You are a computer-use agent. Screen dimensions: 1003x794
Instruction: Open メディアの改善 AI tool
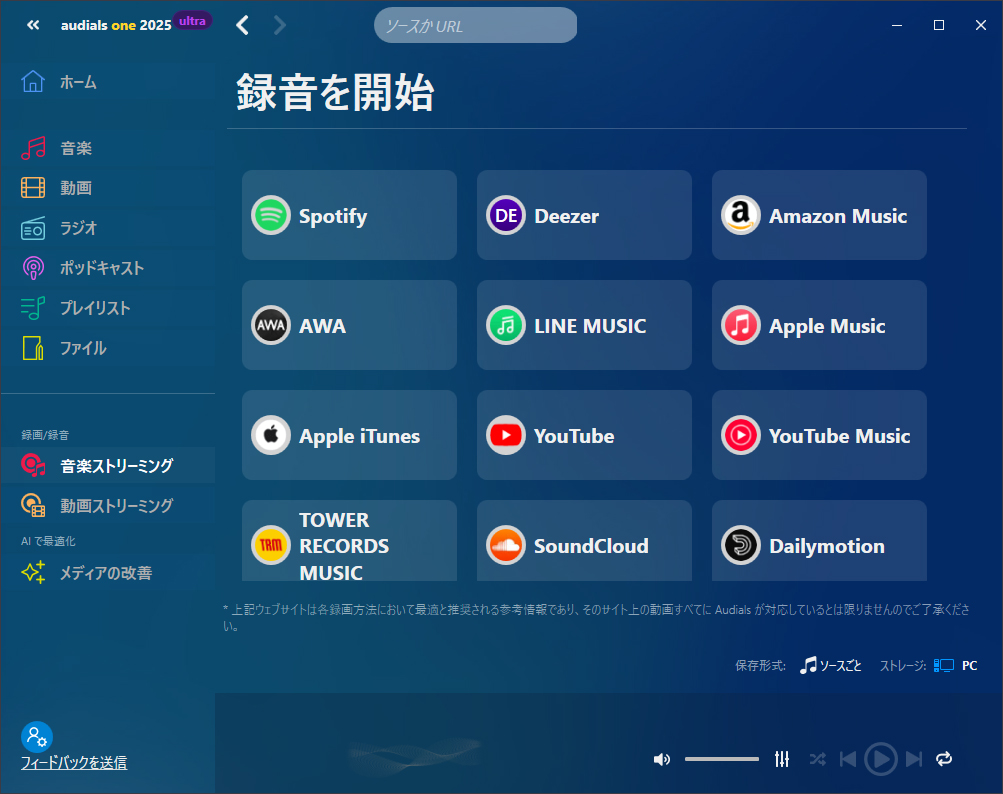(107, 572)
